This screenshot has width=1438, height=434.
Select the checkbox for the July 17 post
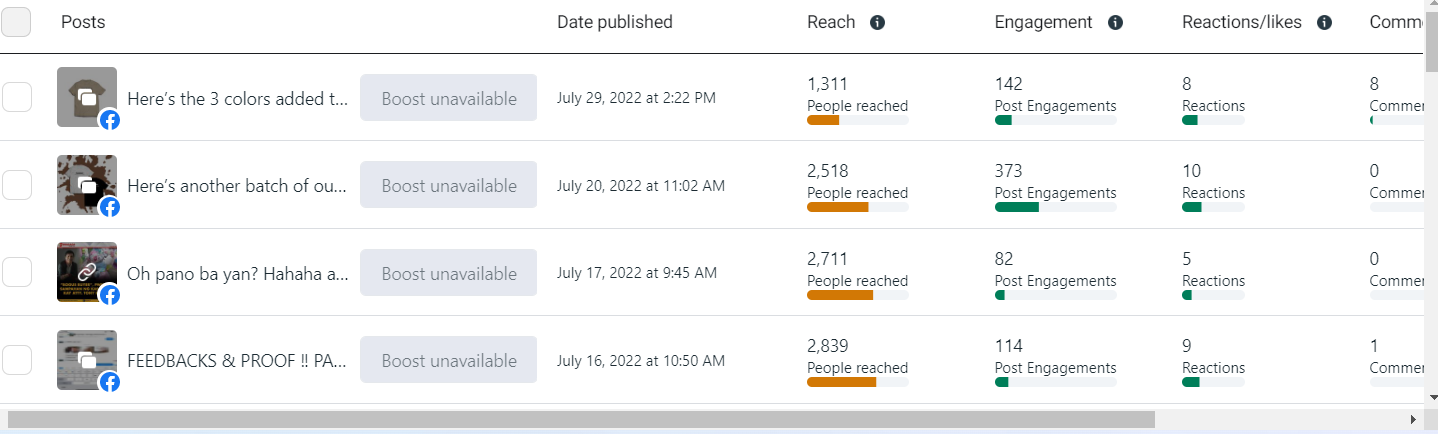(x=16, y=272)
